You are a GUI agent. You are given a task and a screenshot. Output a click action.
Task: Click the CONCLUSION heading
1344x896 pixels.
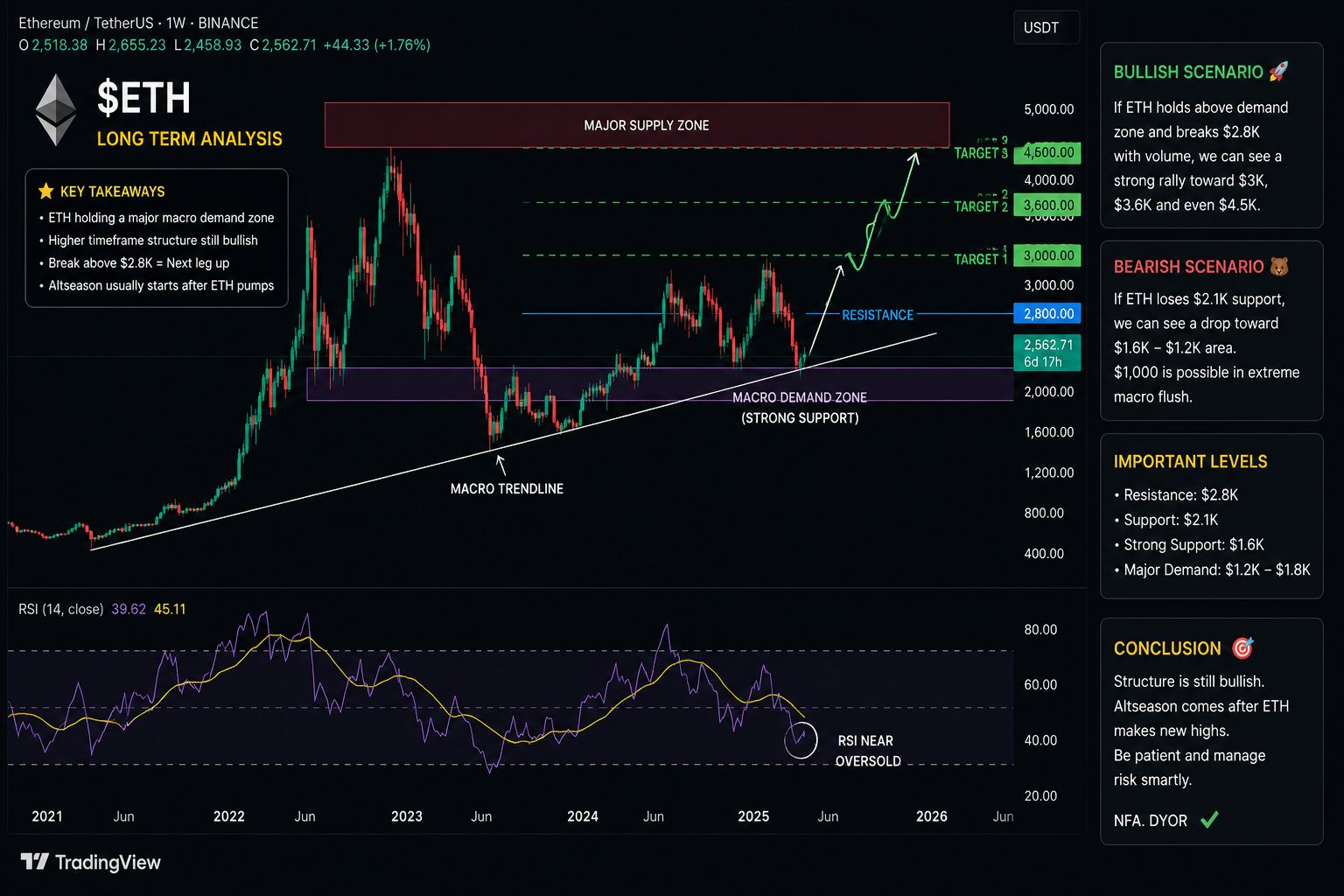(1167, 649)
